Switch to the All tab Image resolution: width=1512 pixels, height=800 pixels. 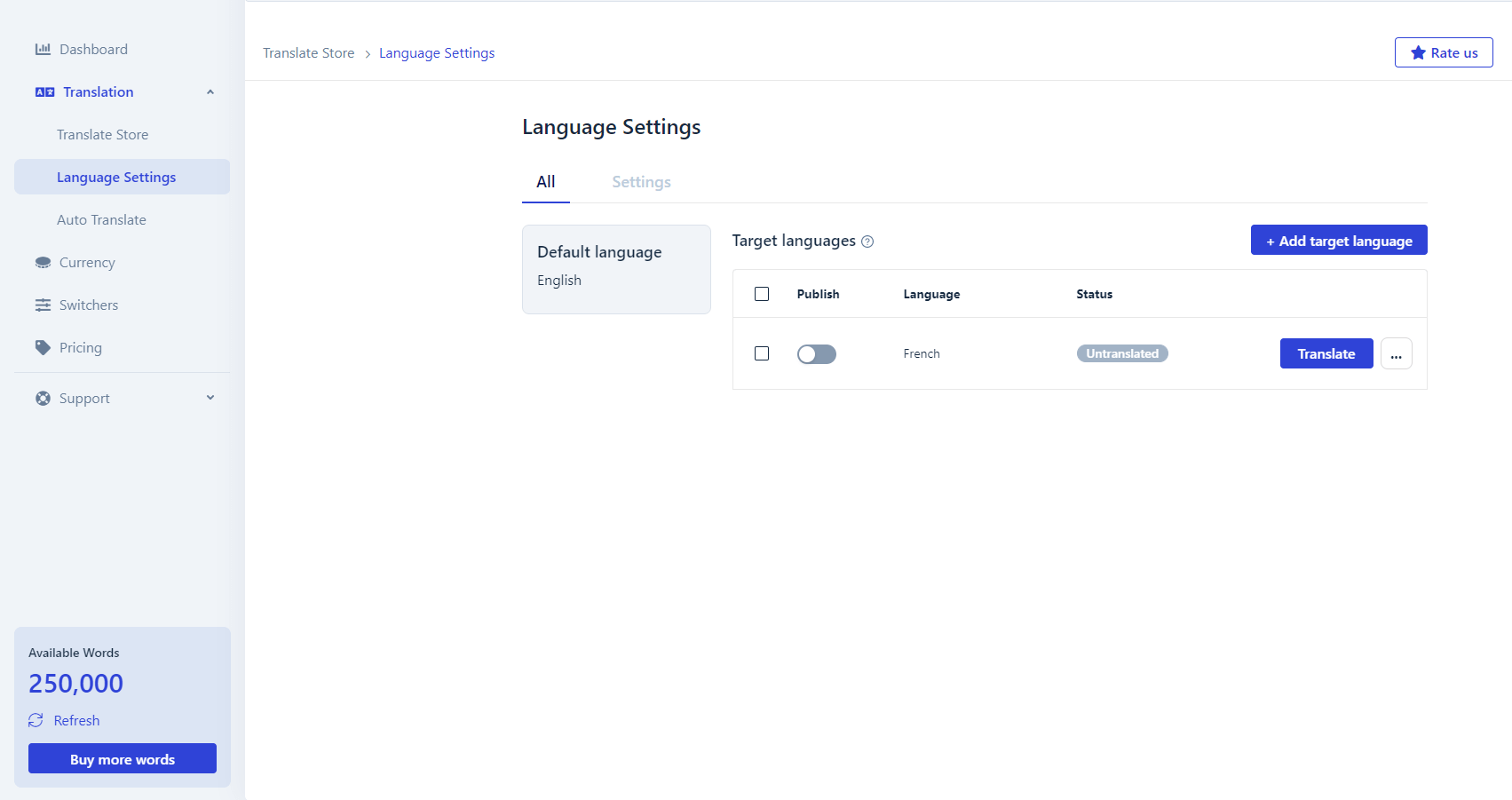pyautogui.click(x=546, y=182)
